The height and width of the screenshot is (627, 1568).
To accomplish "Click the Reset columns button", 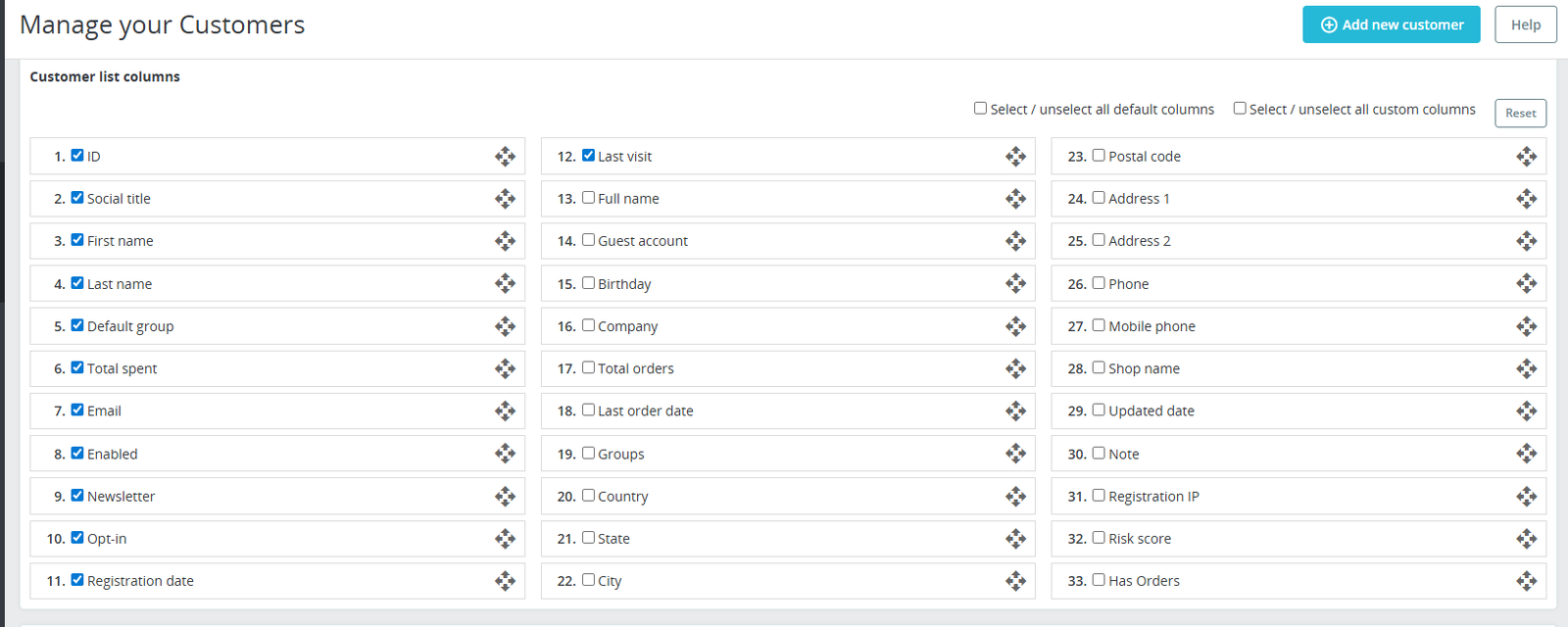I will (x=1520, y=113).
